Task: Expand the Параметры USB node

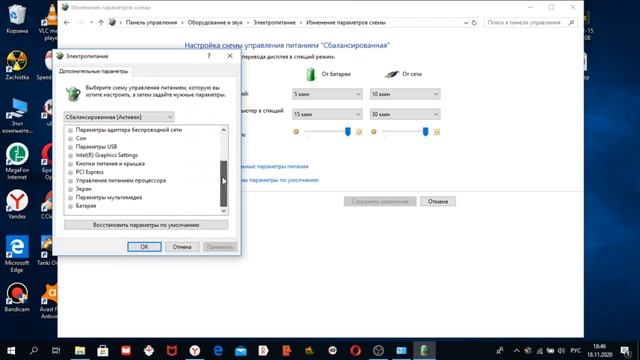Action: tap(71, 147)
